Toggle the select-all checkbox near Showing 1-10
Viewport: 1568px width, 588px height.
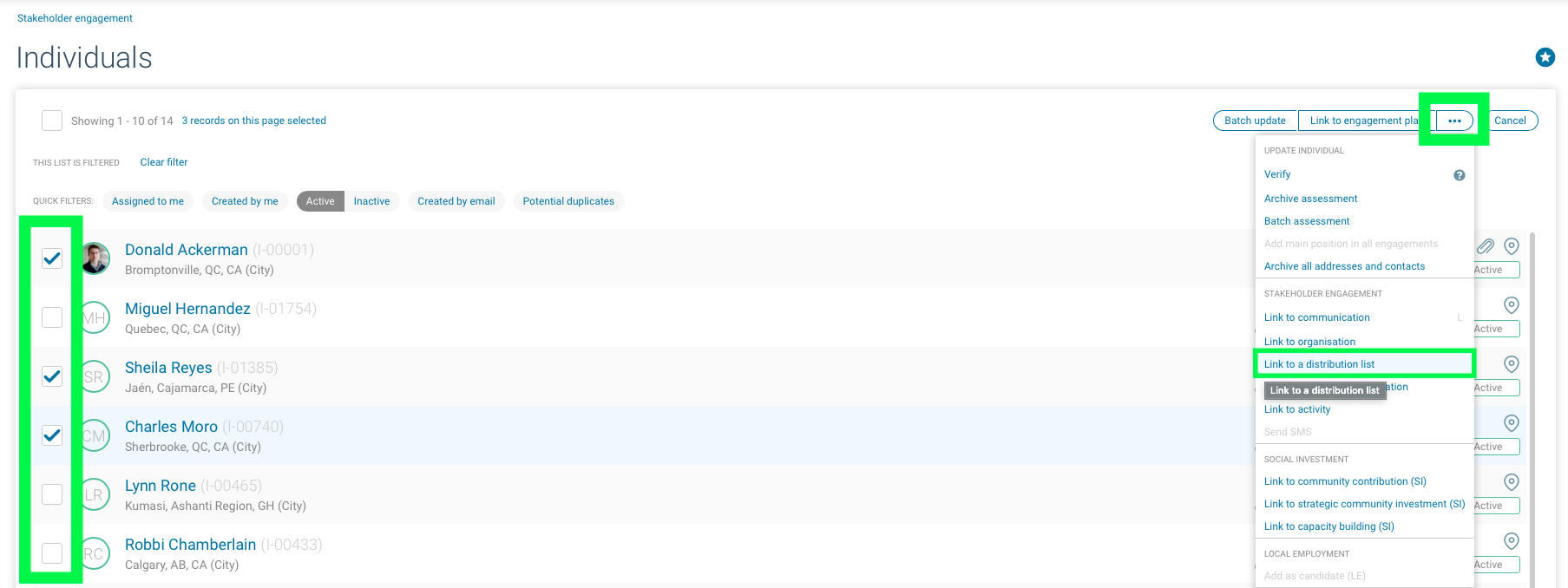52,121
